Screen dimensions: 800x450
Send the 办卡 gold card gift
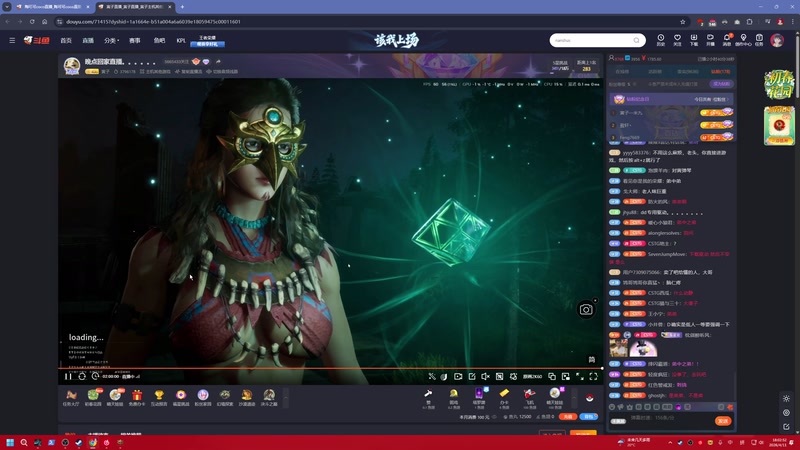tap(504, 398)
